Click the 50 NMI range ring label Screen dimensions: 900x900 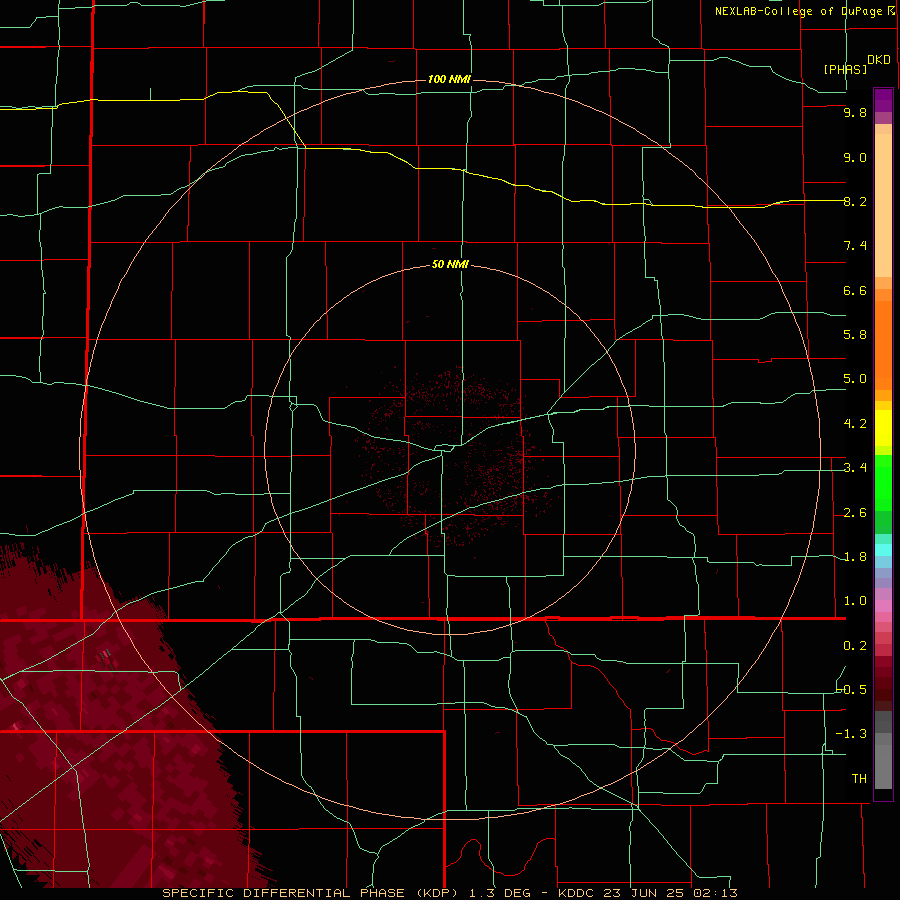[x=450, y=264]
